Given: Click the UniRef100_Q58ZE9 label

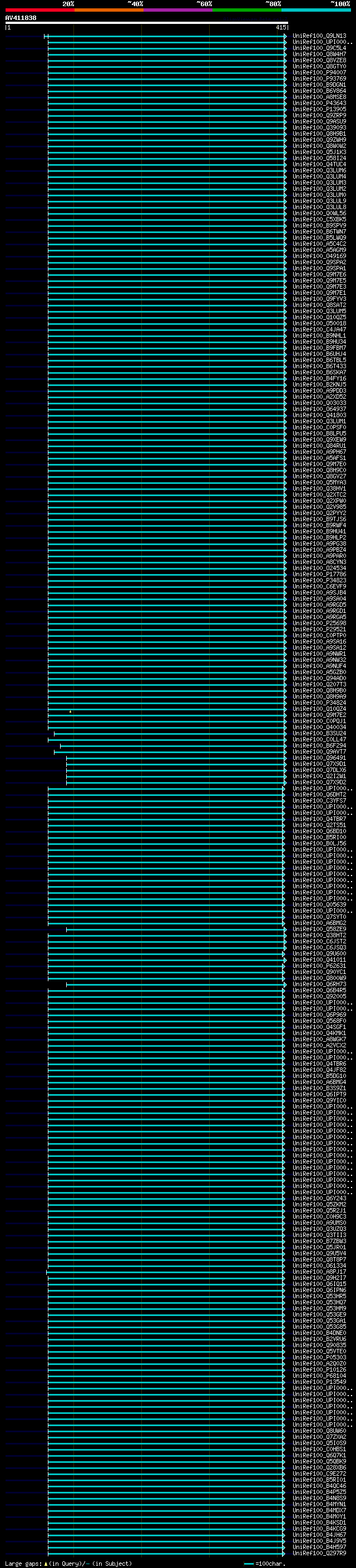Looking at the screenshot, I should coord(319,929).
